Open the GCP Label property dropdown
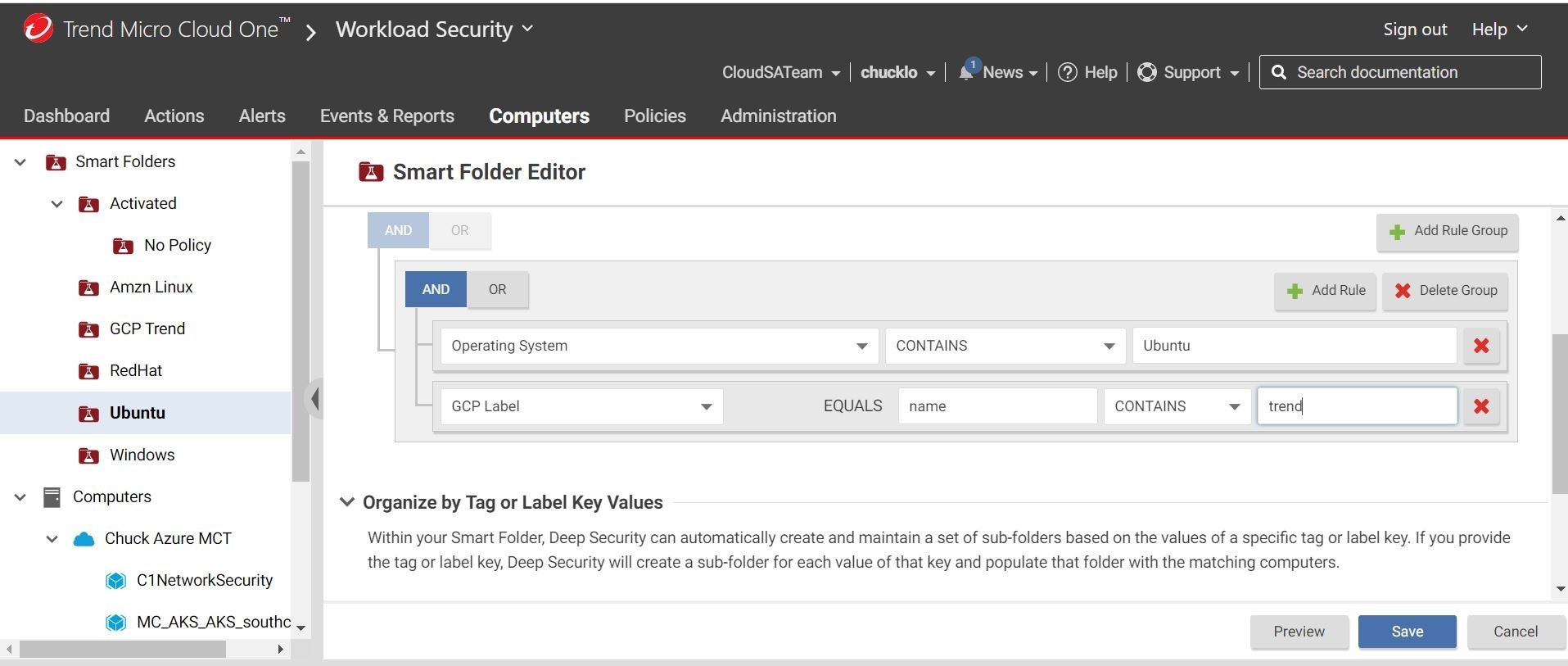Image resolution: width=1568 pixels, height=666 pixels. pyautogui.click(x=581, y=406)
